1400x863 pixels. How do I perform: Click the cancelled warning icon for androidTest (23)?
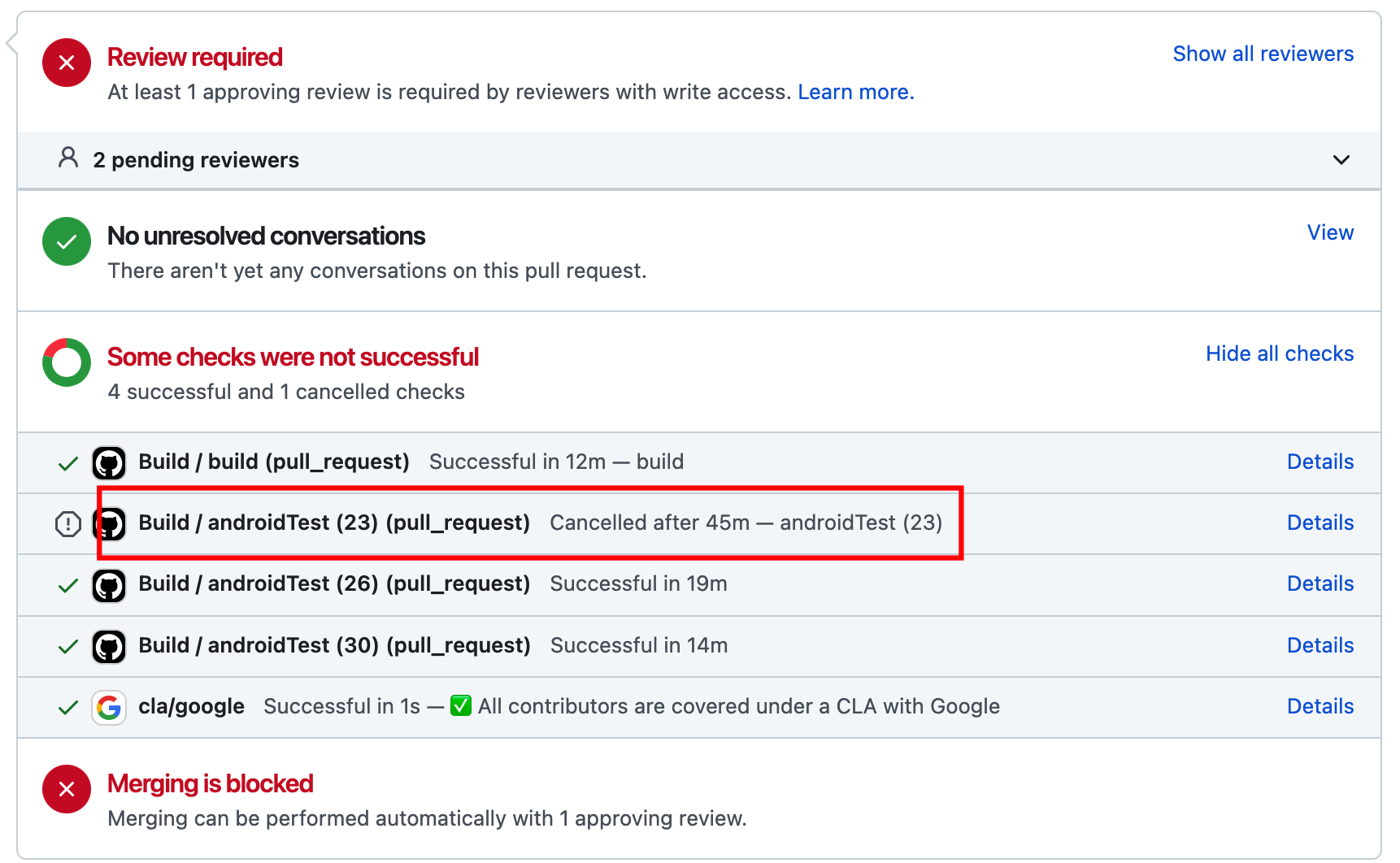(x=68, y=524)
